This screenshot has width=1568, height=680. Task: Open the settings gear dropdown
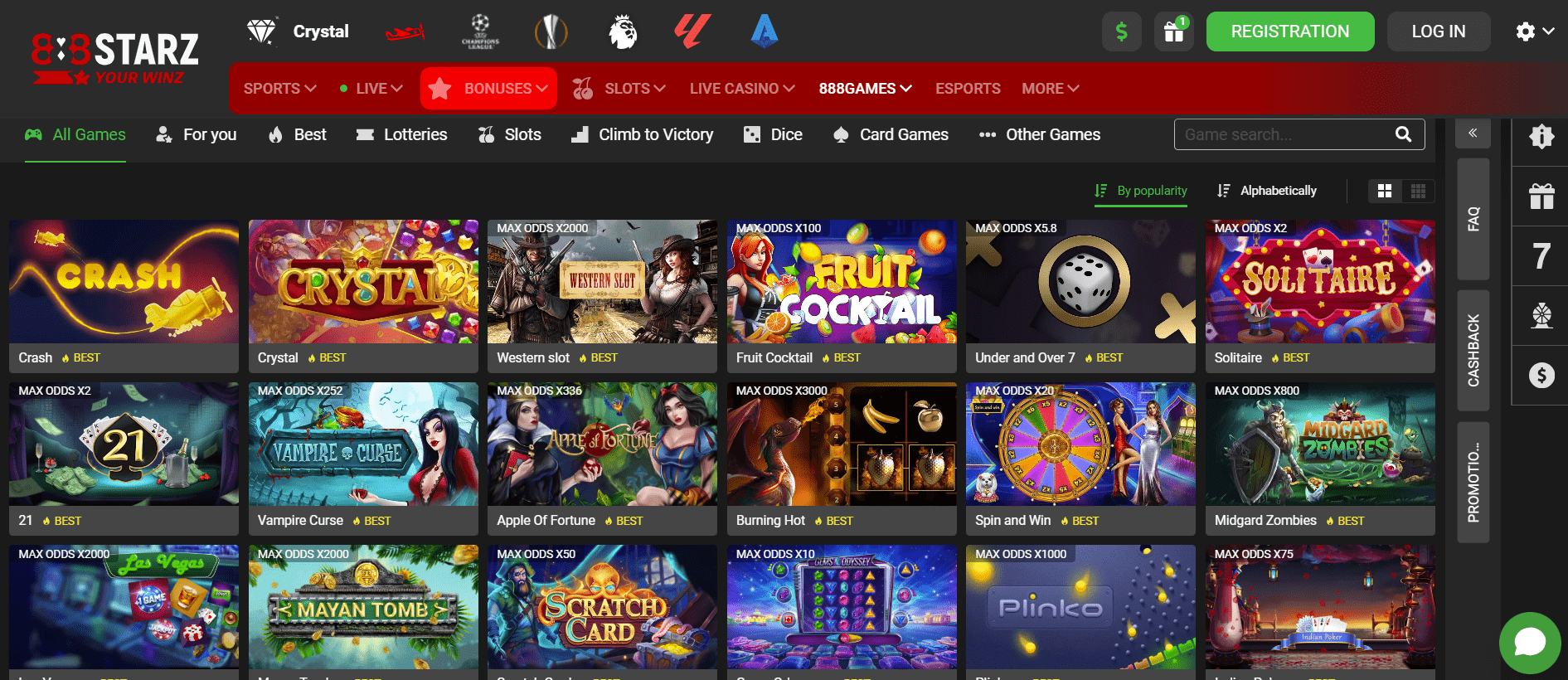(x=1535, y=32)
